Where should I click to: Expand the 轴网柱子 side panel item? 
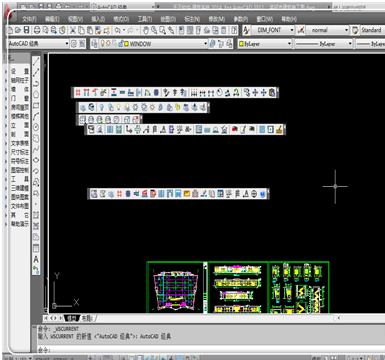point(17,80)
